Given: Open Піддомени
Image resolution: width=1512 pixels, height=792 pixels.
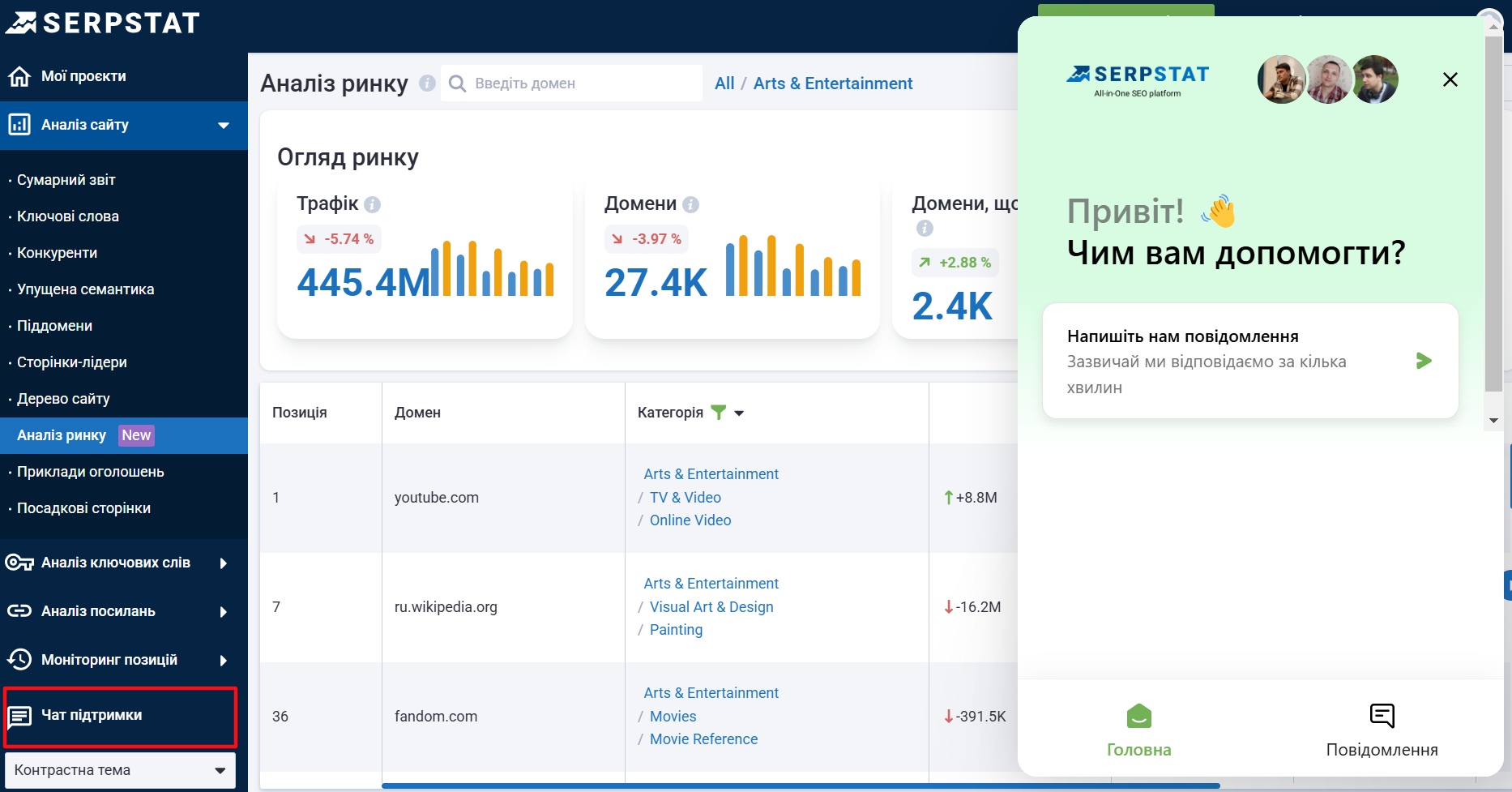Looking at the screenshot, I should [x=54, y=326].
